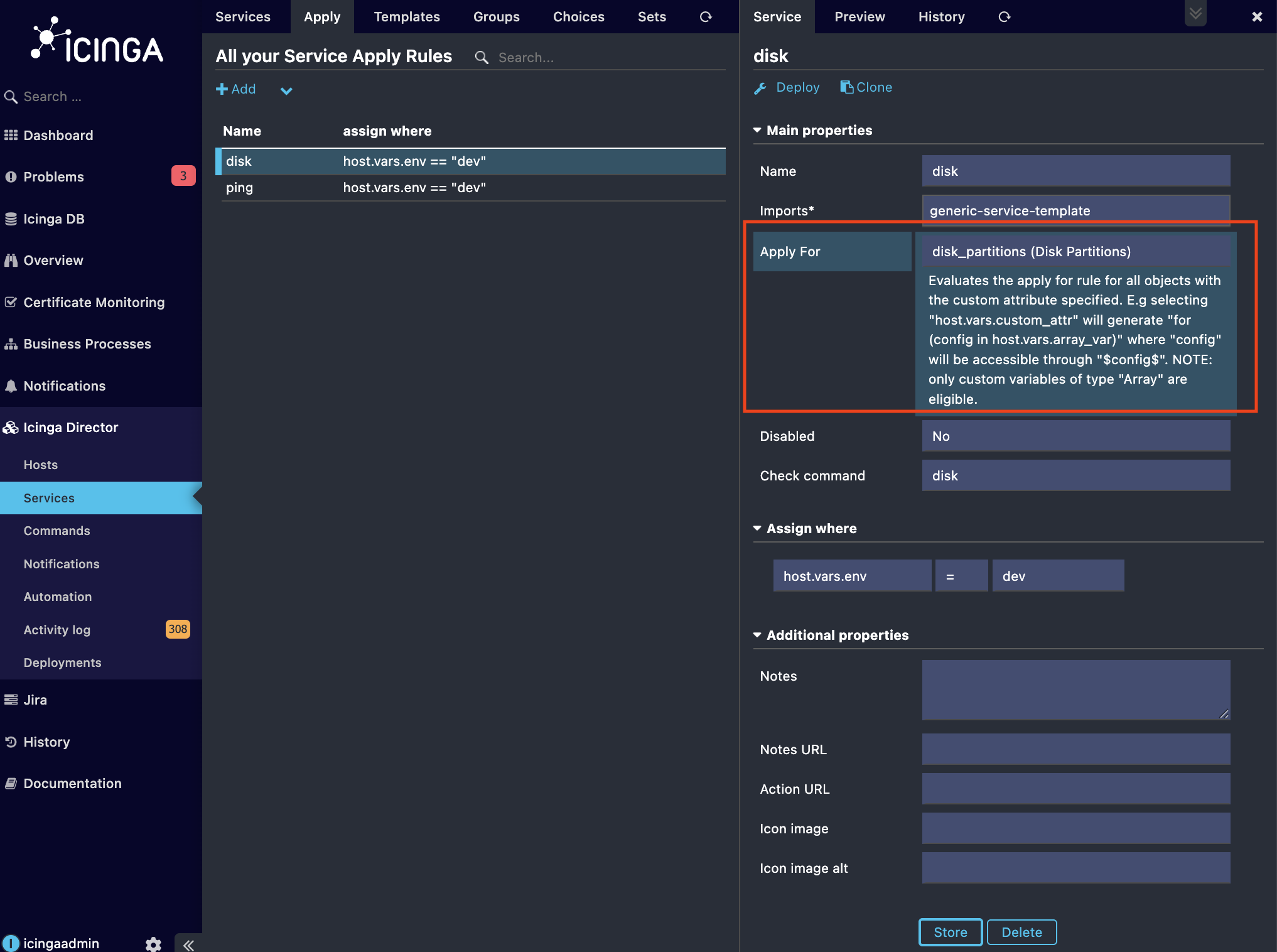Open Business Processes

point(87,343)
